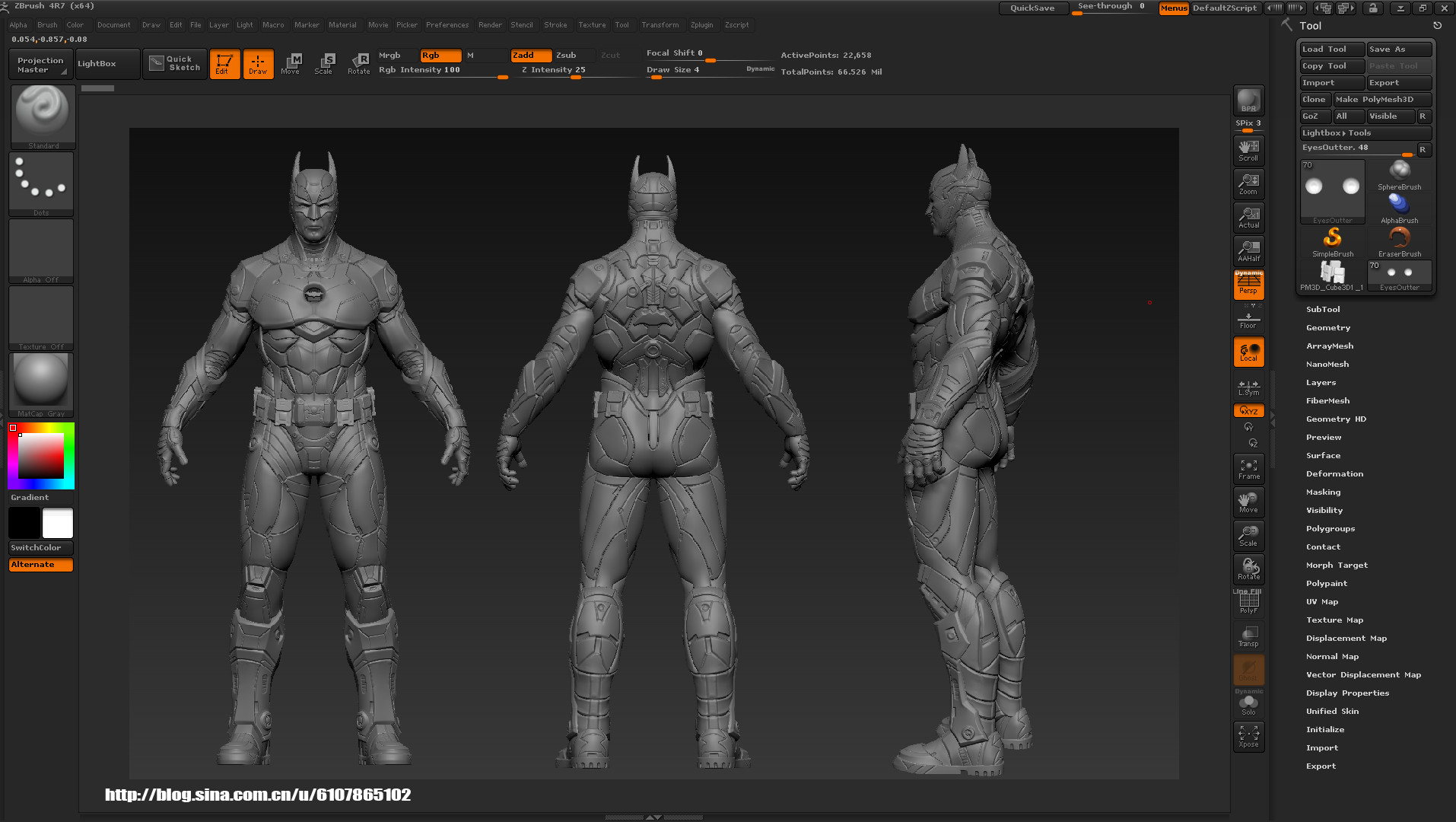Click the Save As button
The image size is (1456, 822).
click(1400, 49)
